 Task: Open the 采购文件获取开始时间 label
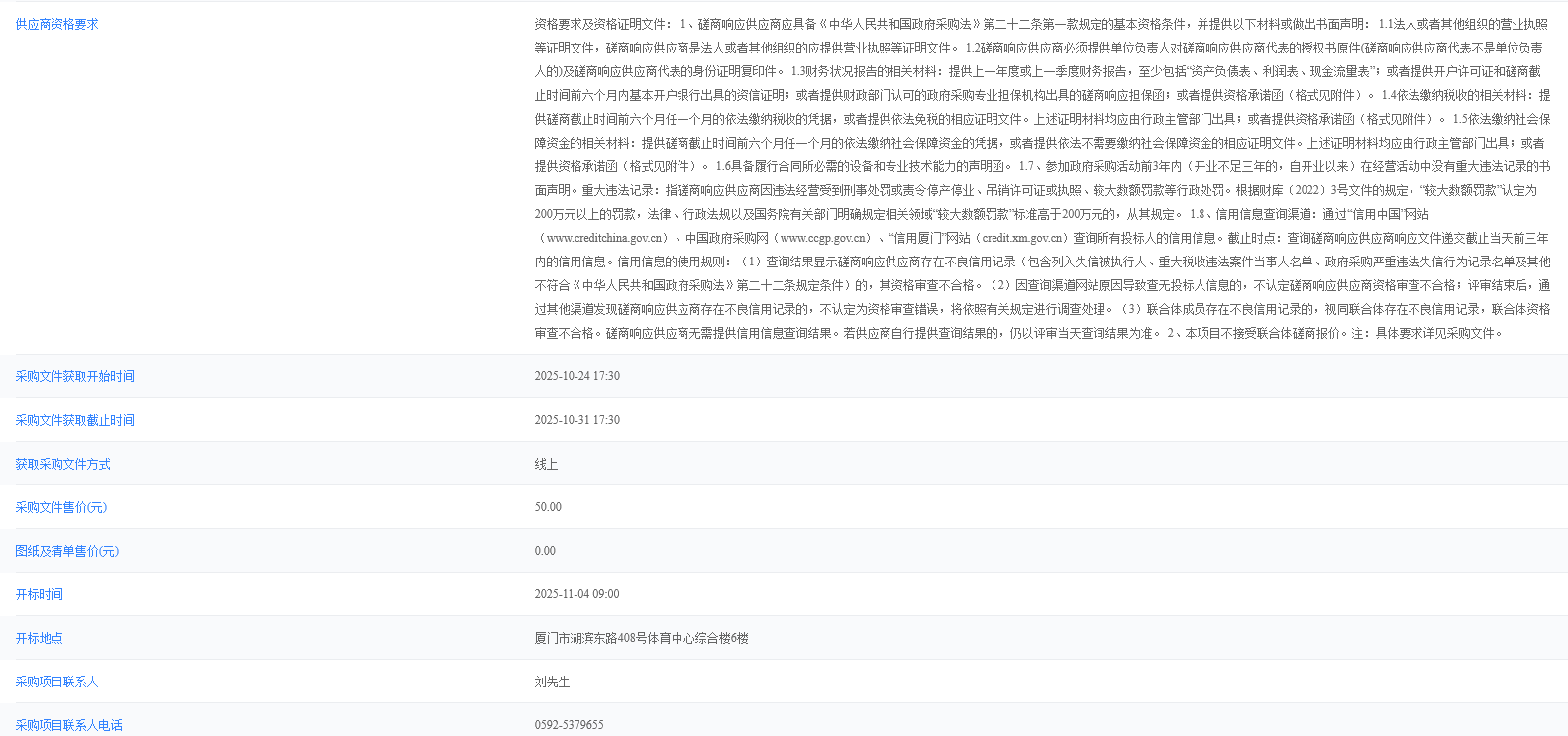(74, 376)
